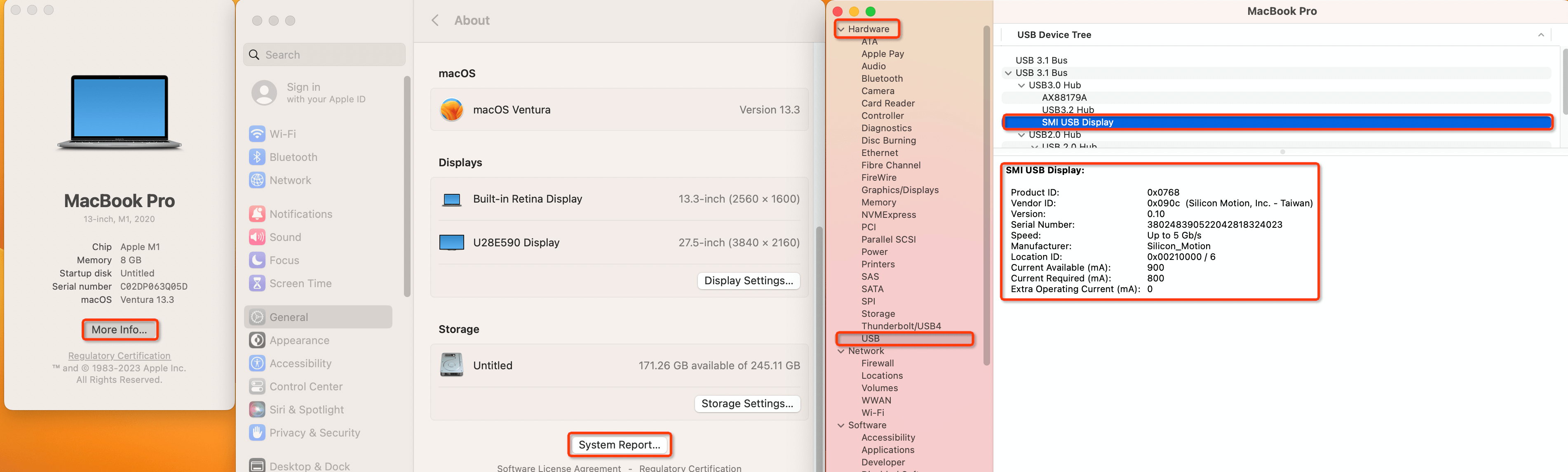Click the MacBook Pro laptop image

click(119, 112)
